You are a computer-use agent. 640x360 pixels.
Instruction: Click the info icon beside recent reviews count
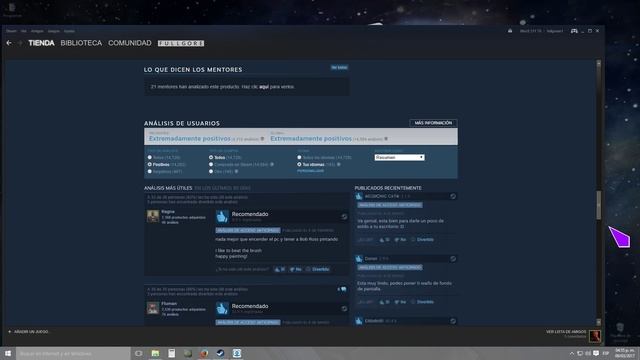tap(262, 139)
